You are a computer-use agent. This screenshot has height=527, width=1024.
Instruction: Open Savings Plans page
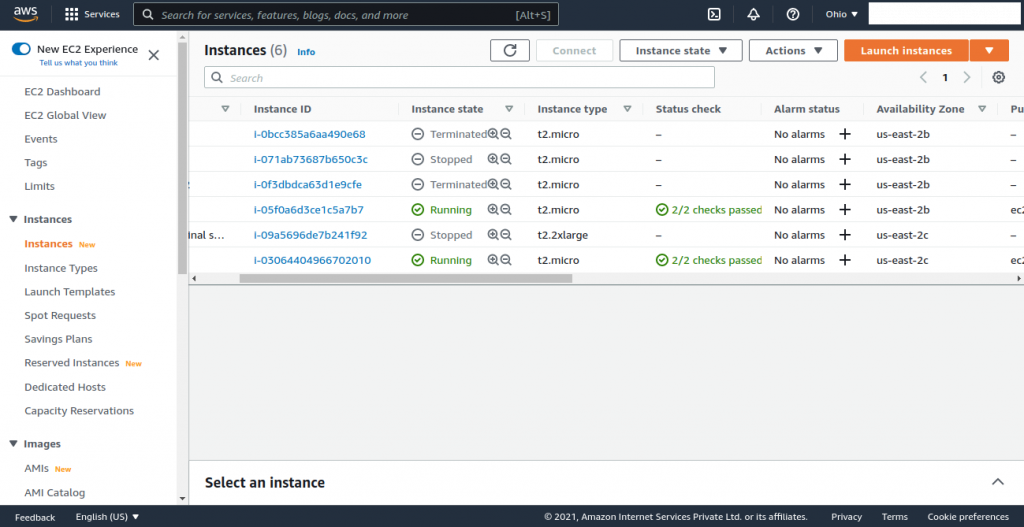pos(58,339)
